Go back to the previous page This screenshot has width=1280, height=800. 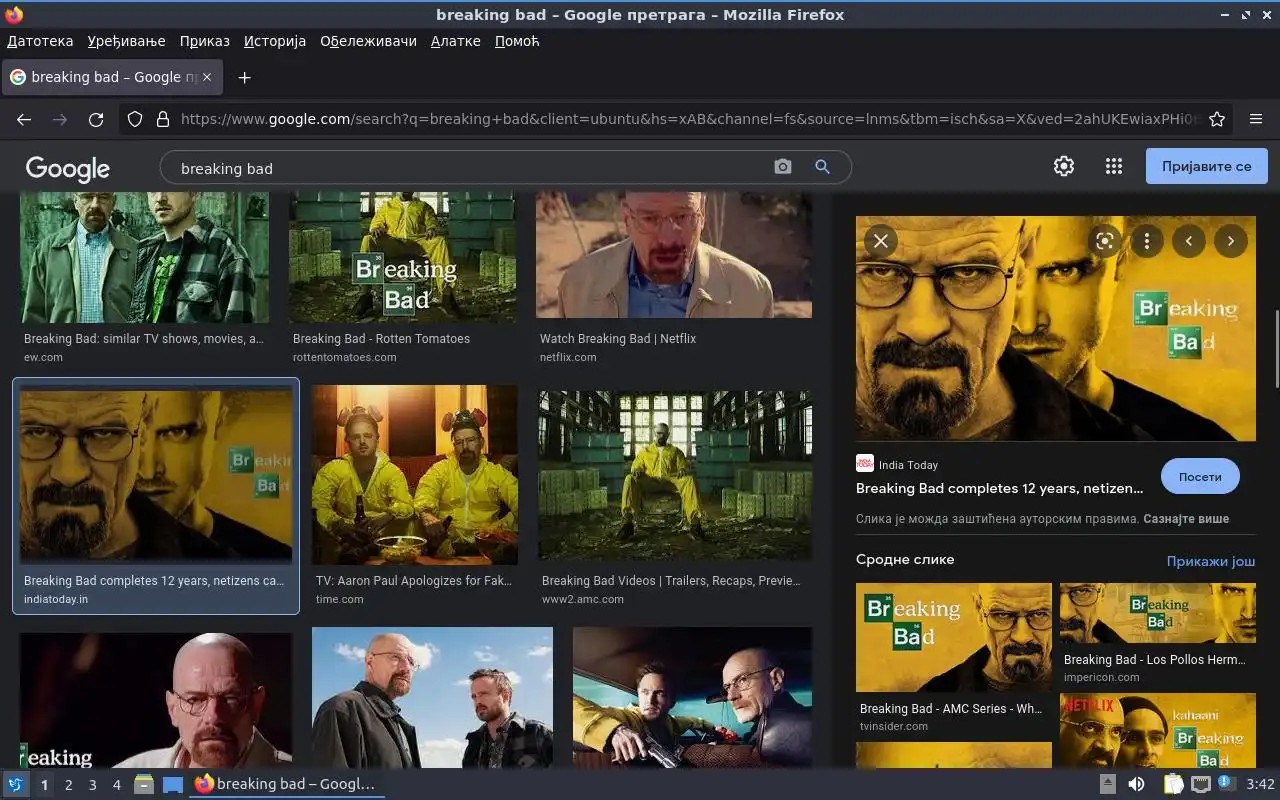tap(24, 119)
